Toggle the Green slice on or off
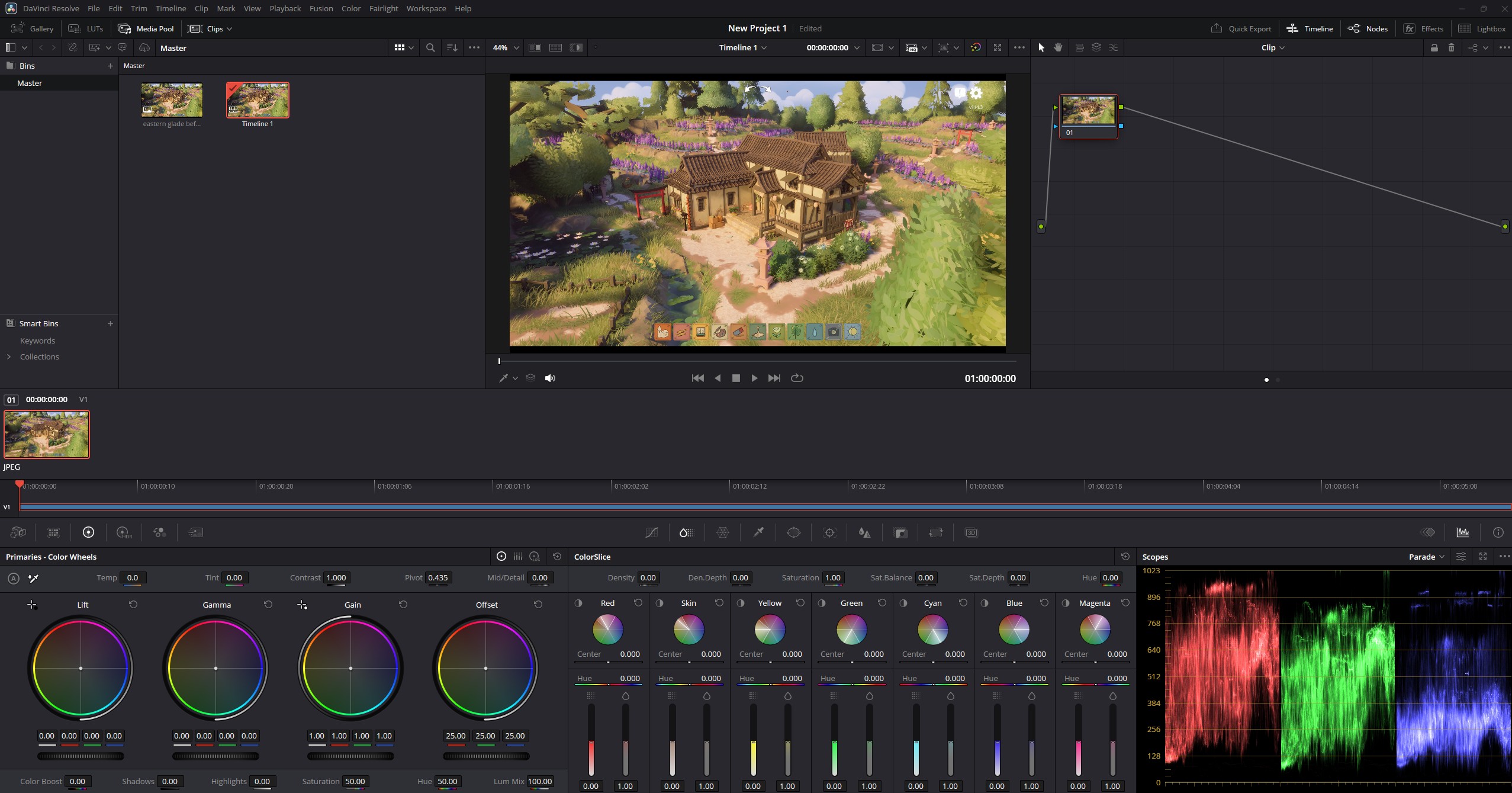The width and height of the screenshot is (1512, 793). pyautogui.click(x=822, y=603)
